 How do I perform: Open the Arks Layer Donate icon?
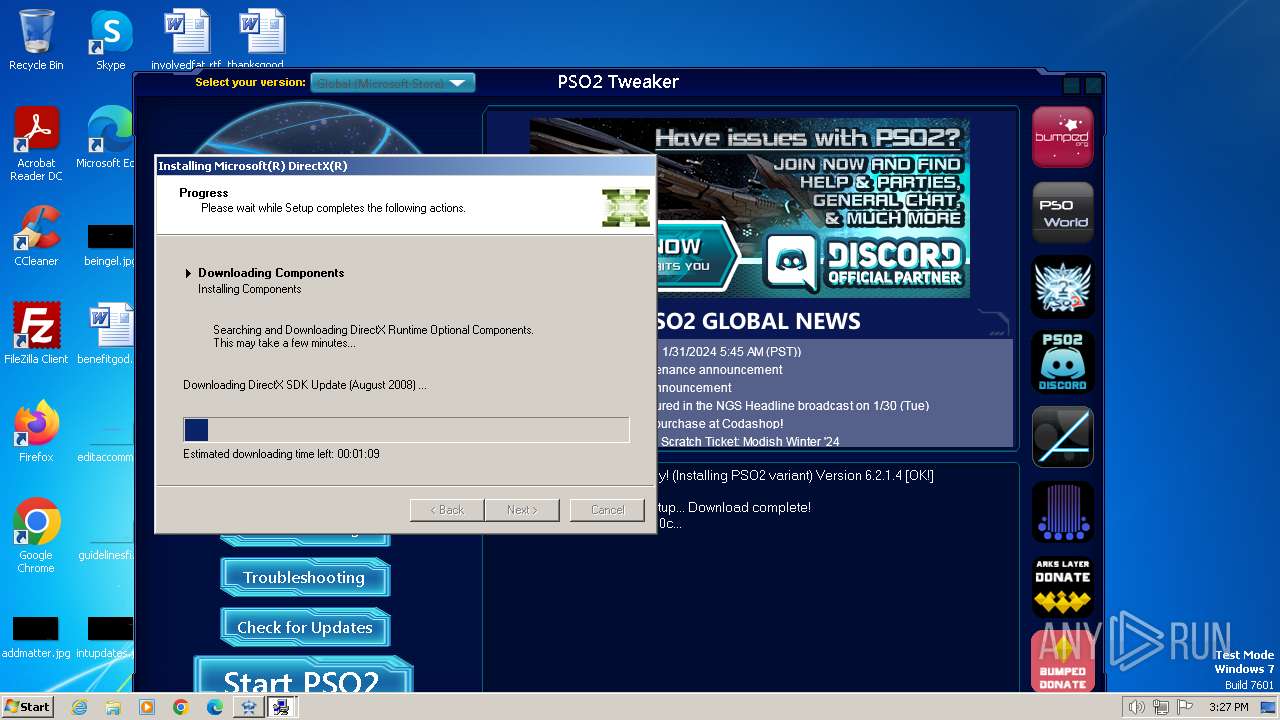coord(1062,587)
